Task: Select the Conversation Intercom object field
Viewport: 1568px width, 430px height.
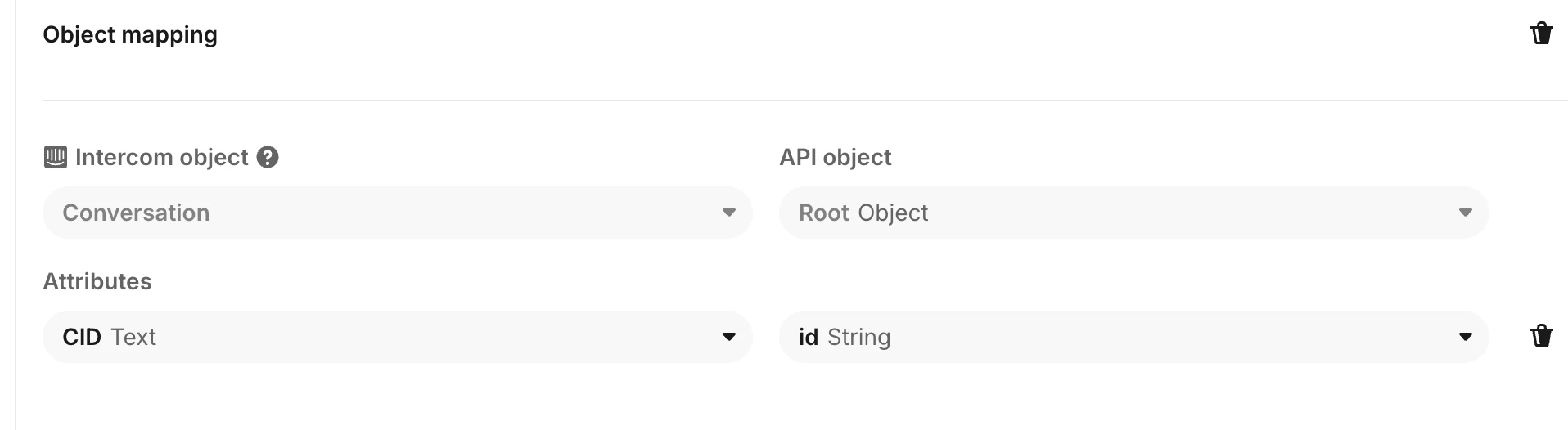Action: point(398,213)
